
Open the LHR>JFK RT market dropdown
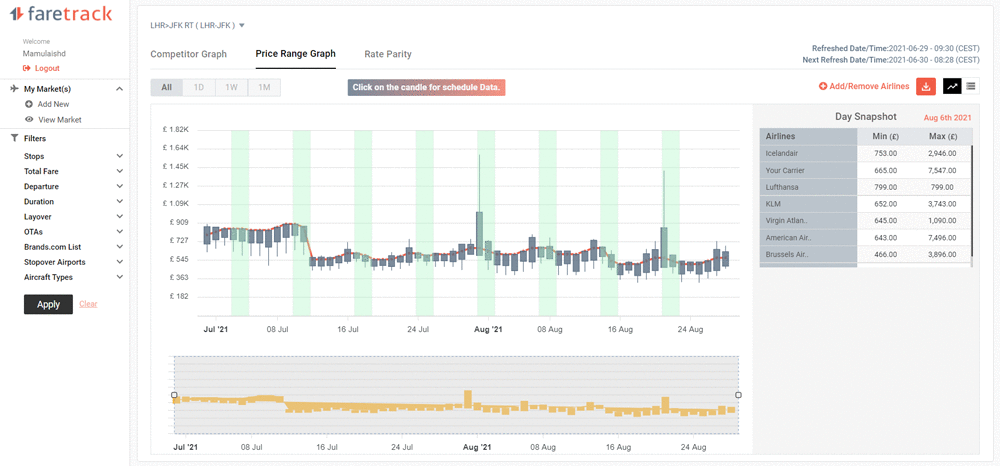(x=198, y=25)
